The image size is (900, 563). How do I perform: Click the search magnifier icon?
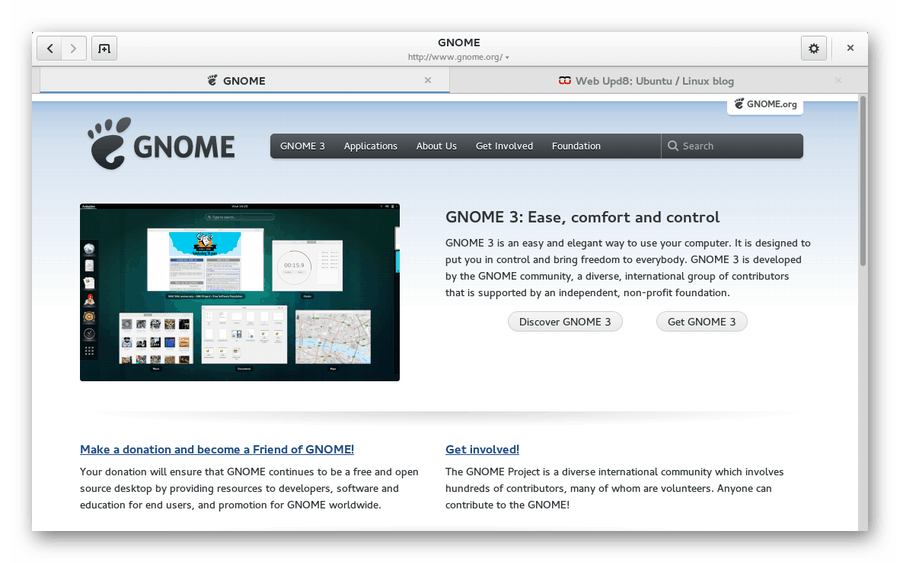(x=673, y=146)
